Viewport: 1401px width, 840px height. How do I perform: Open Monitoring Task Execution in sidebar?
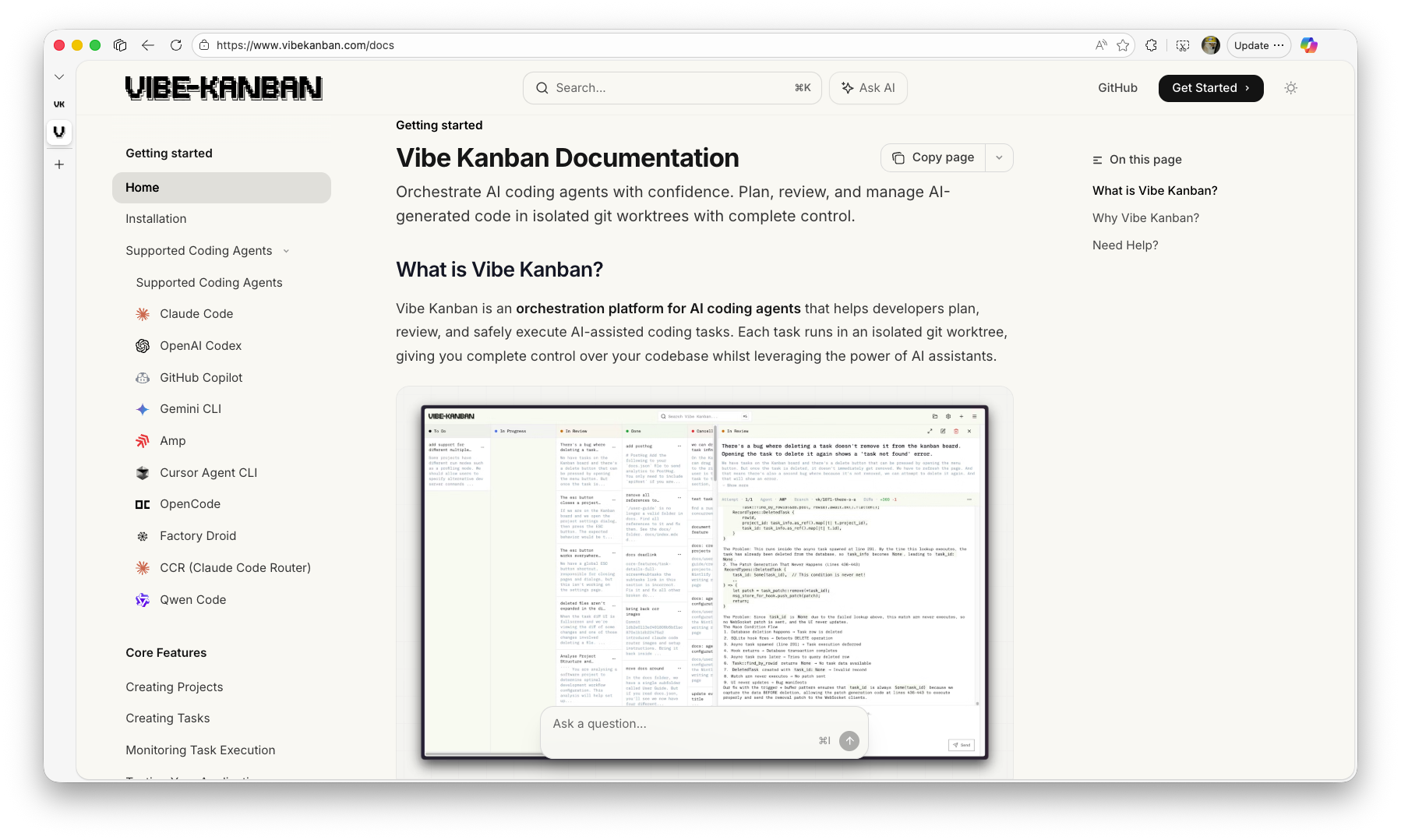(x=200, y=750)
